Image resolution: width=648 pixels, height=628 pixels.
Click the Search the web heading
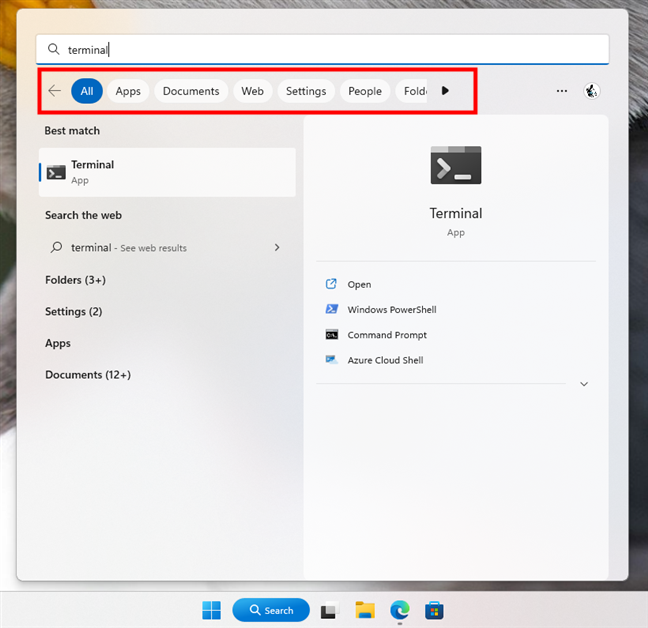(x=83, y=215)
